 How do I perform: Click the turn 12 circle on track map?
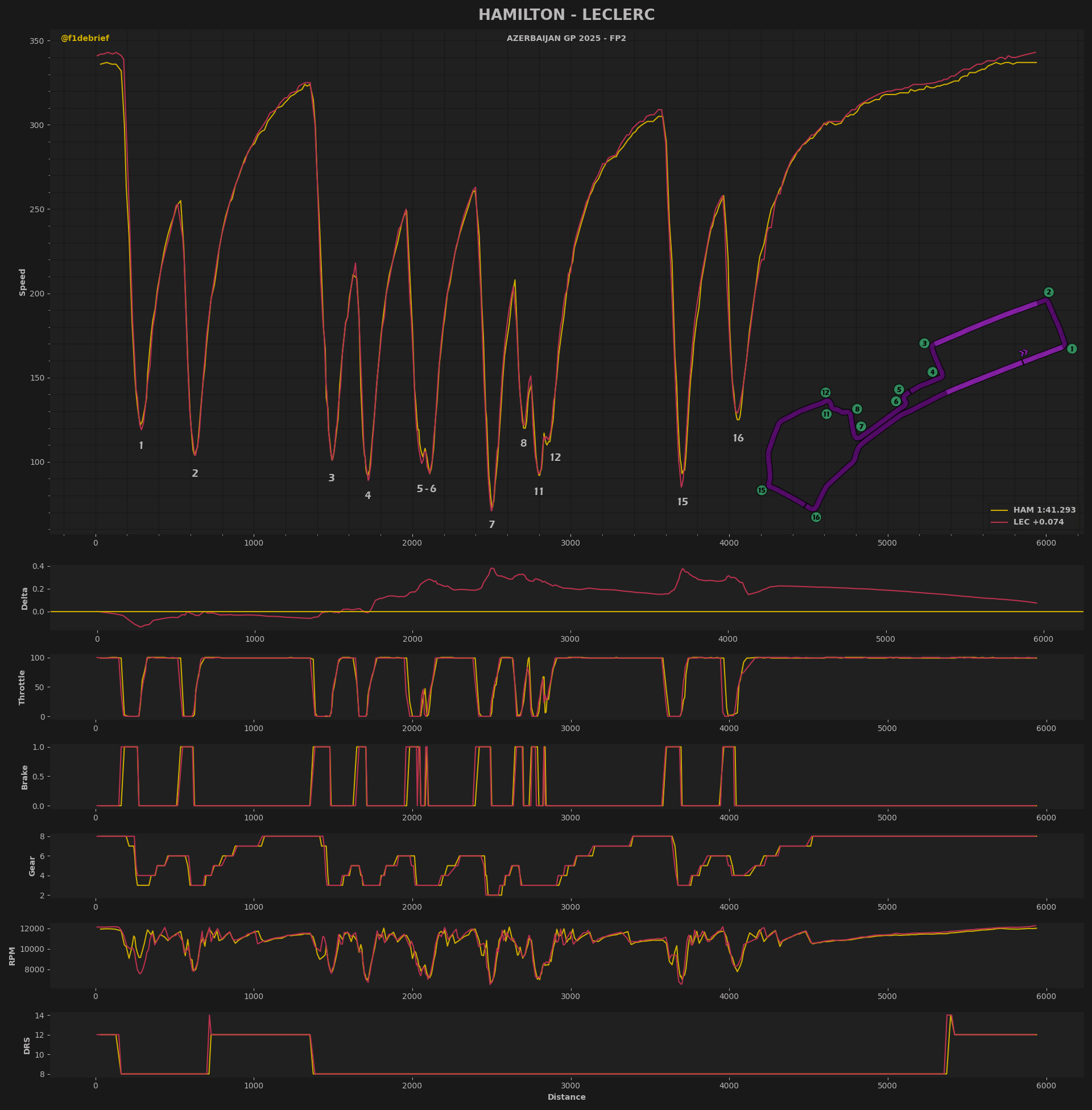[x=825, y=393]
